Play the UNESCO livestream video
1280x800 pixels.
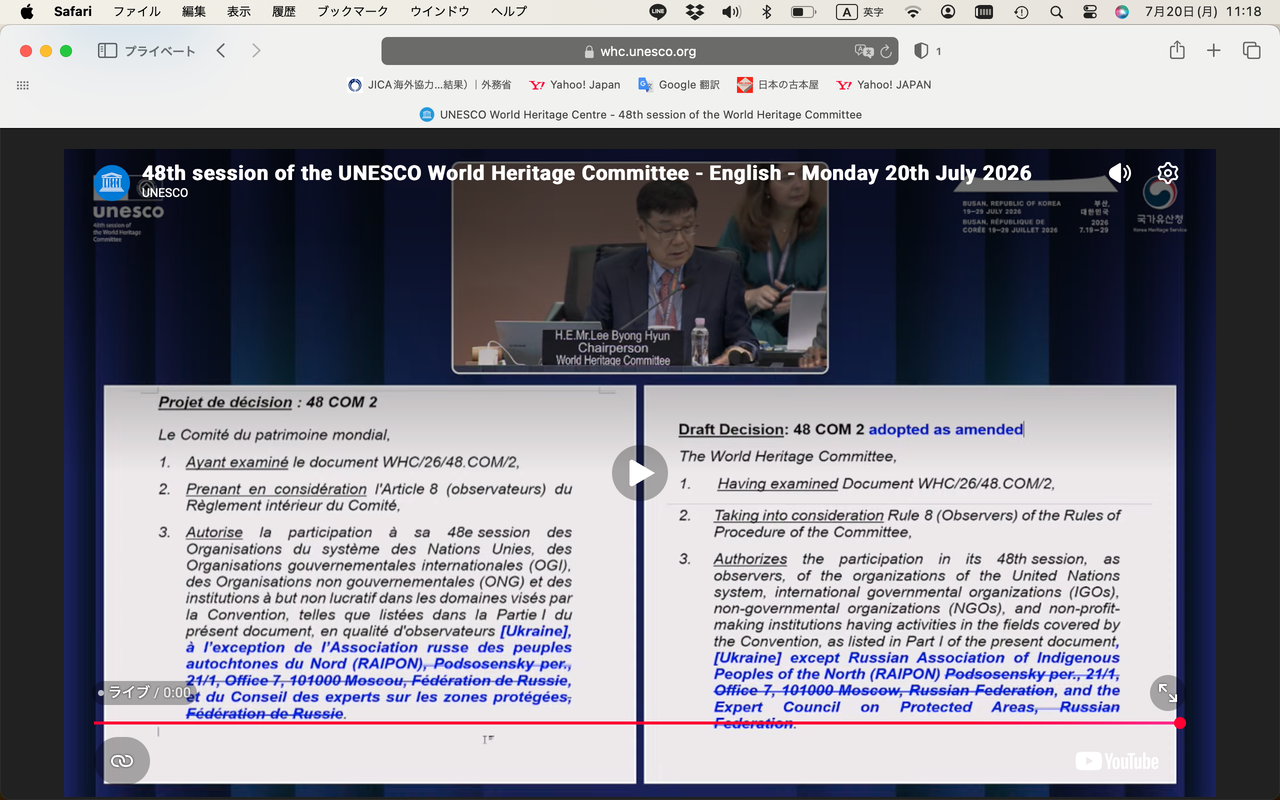point(640,473)
